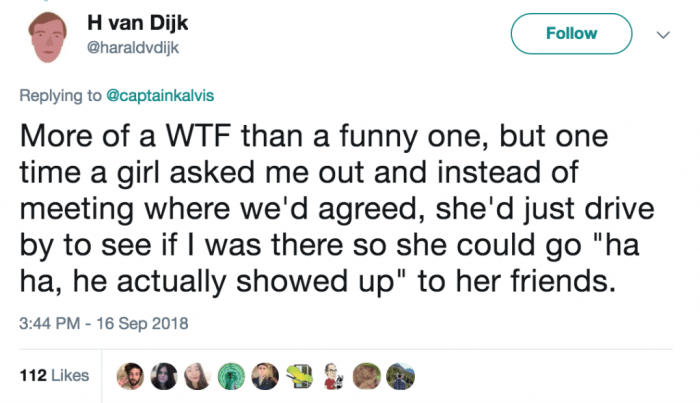The height and width of the screenshot is (403, 700).
Task: Open the @haraldvdijk handle link
Action: click(x=147, y=46)
